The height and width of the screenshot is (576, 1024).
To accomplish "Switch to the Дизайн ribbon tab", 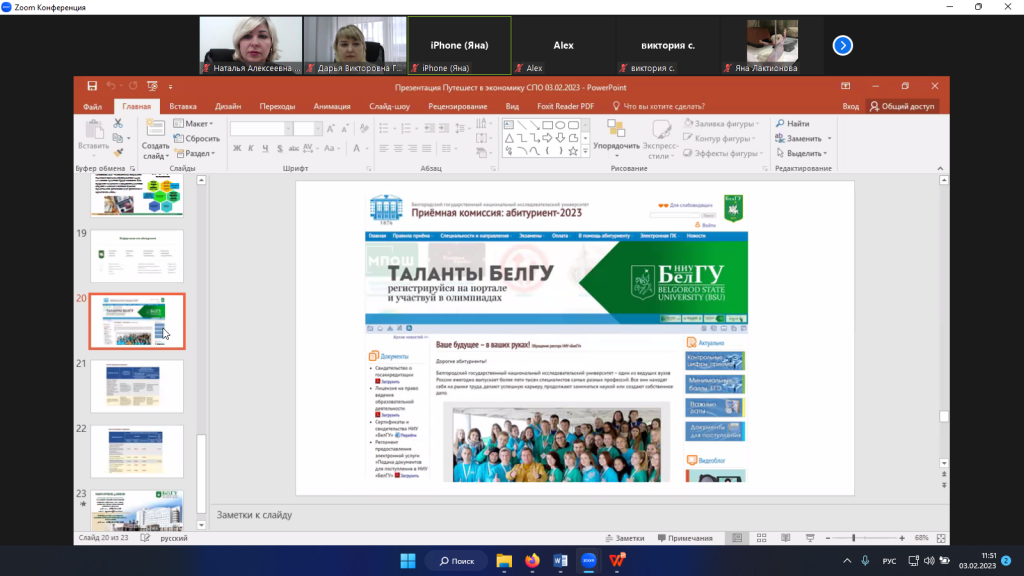I will coord(228,106).
